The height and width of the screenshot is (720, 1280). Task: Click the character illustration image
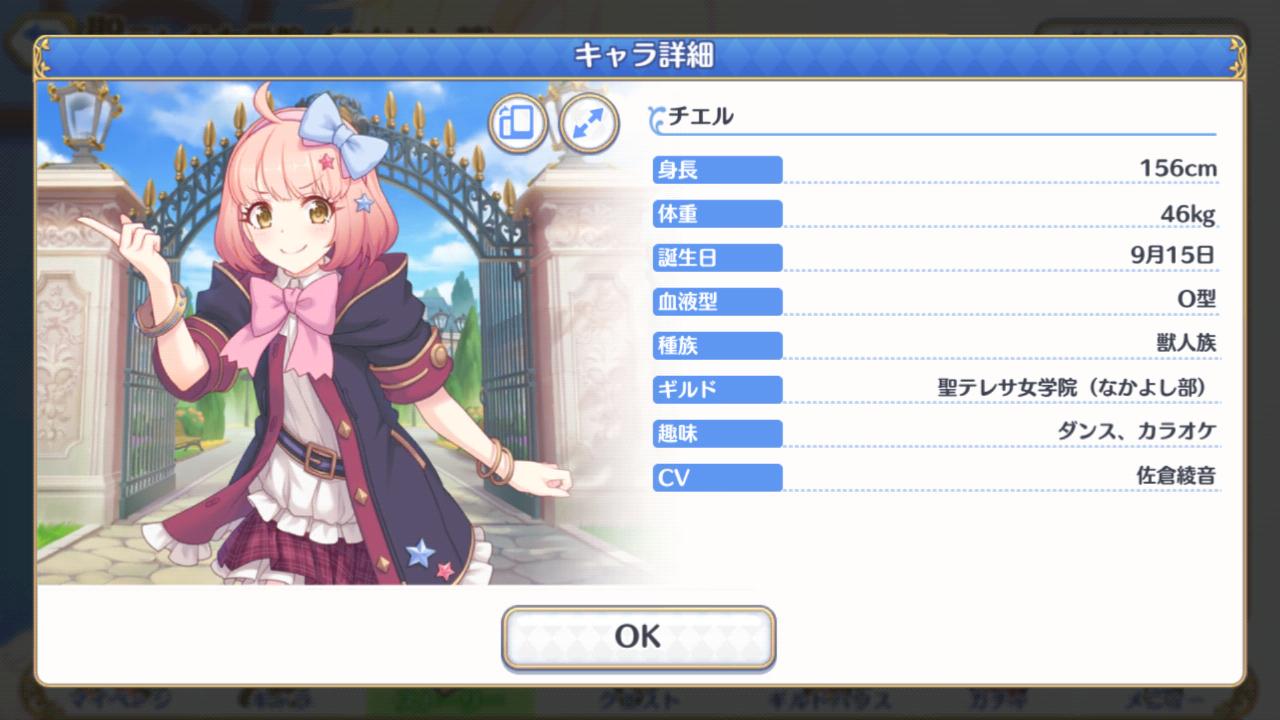tap(340, 333)
